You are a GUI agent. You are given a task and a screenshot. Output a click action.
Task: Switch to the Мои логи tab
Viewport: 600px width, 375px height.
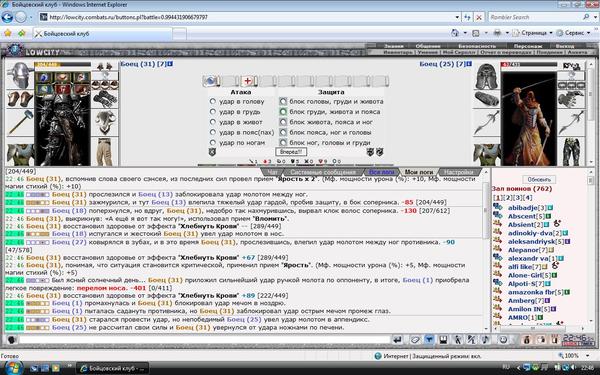click(419, 172)
